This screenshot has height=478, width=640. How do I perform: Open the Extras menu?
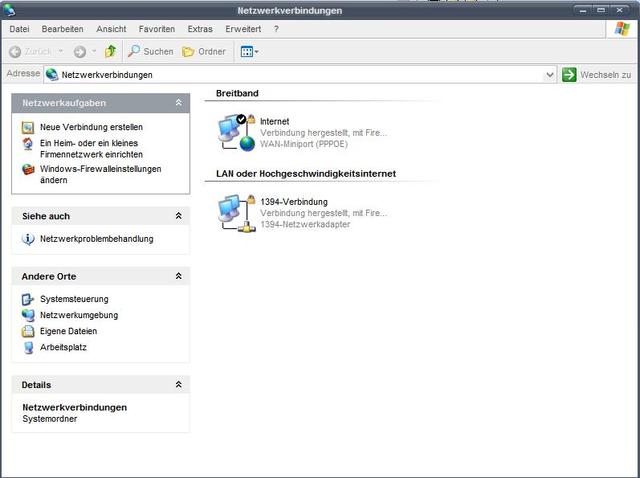(200, 29)
